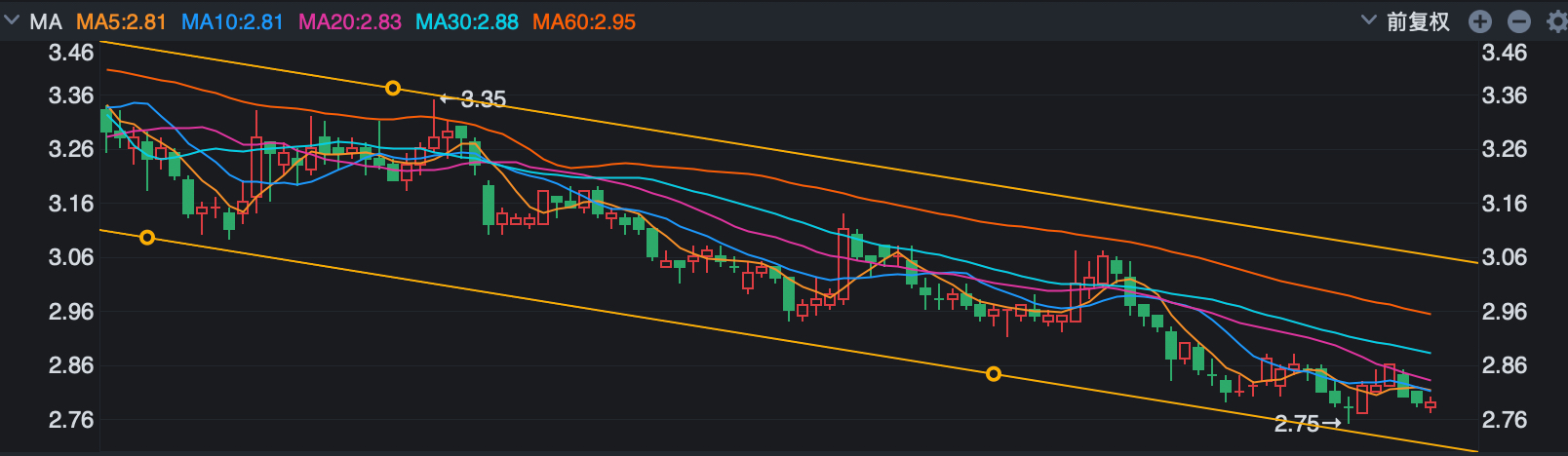Image resolution: width=1568 pixels, height=456 pixels.
Task: Click the 2.86 right axis label
Action: point(1505,365)
